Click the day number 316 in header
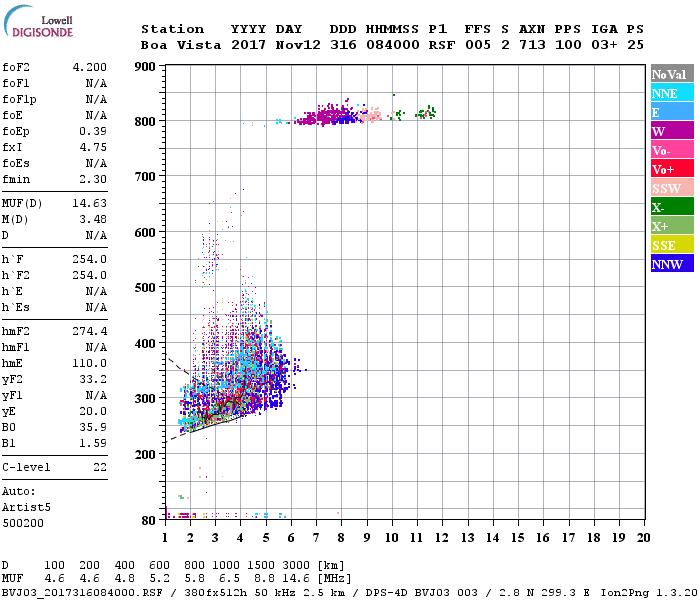The width and height of the screenshot is (700, 600). [343, 45]
